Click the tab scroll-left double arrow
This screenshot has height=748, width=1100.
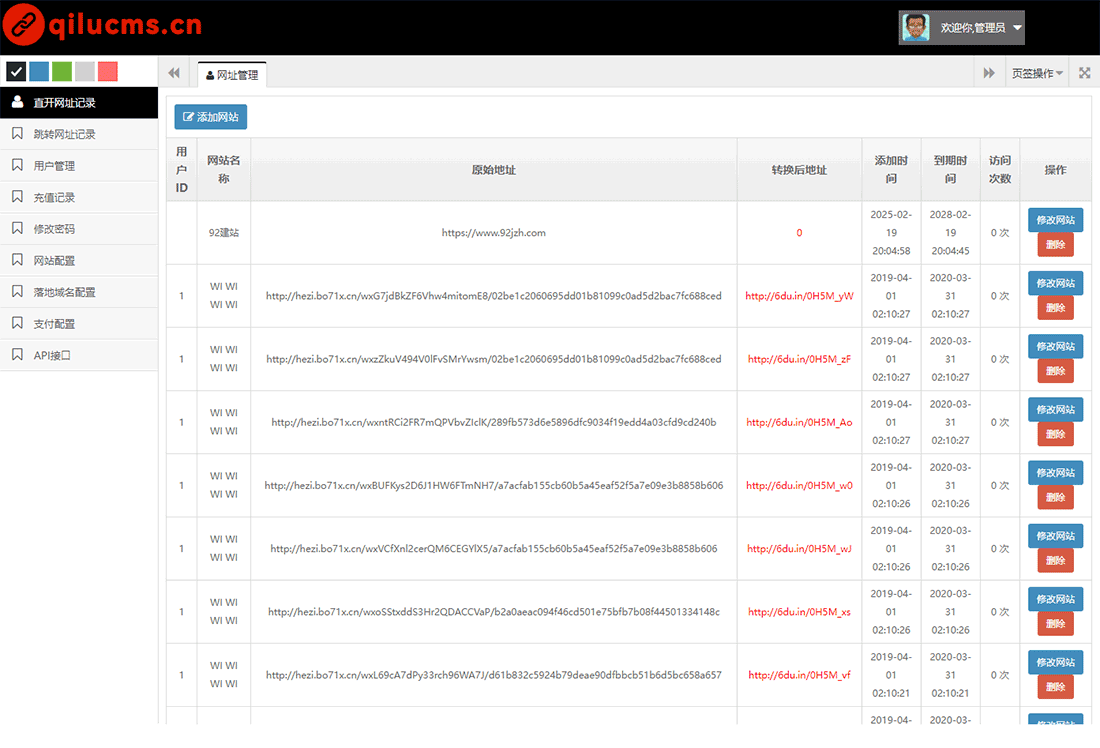pos(174,73)
